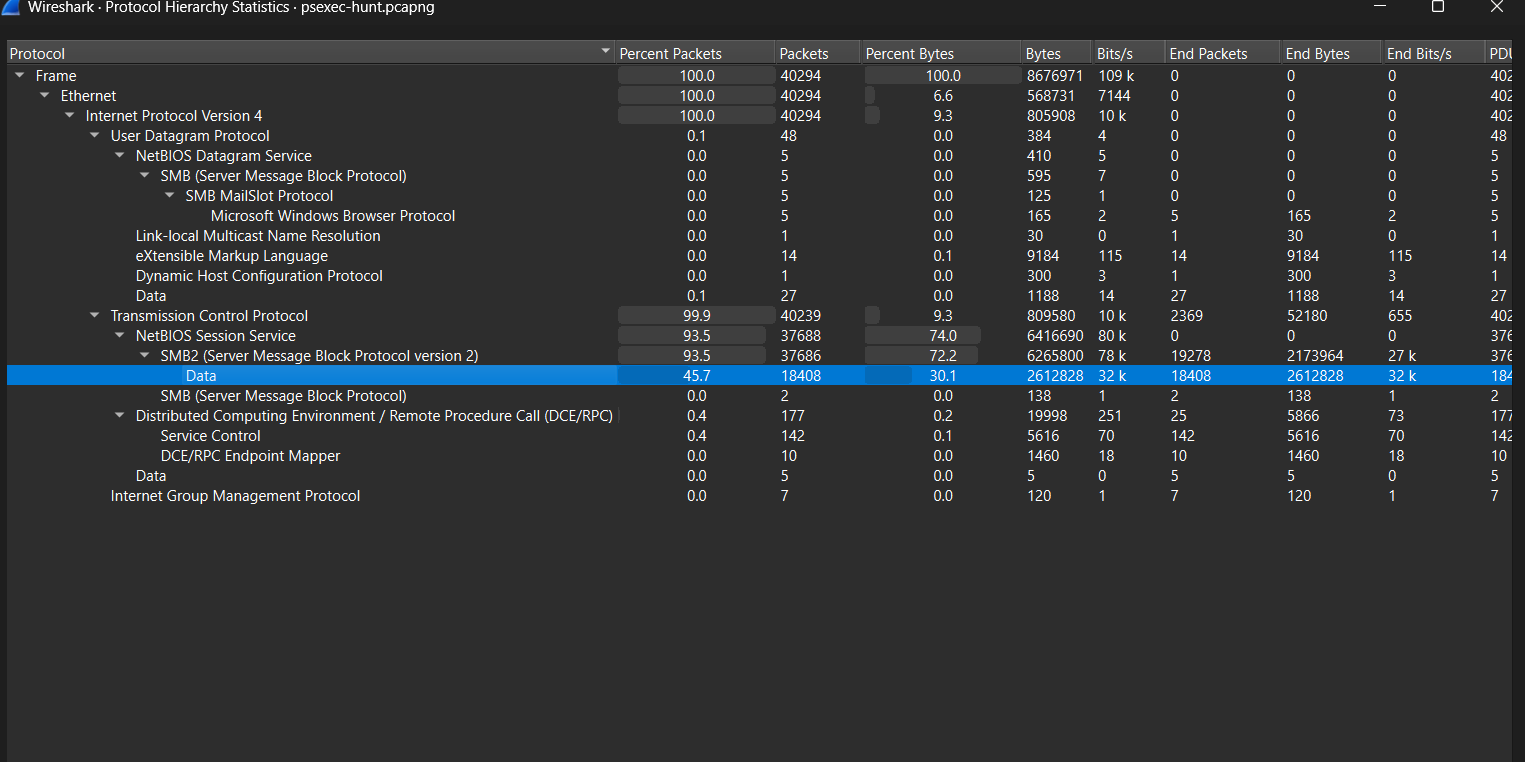Screen dimensions: 1525x762
Task: Collapse the Frame tree node
Action: [x=20, y=76]
